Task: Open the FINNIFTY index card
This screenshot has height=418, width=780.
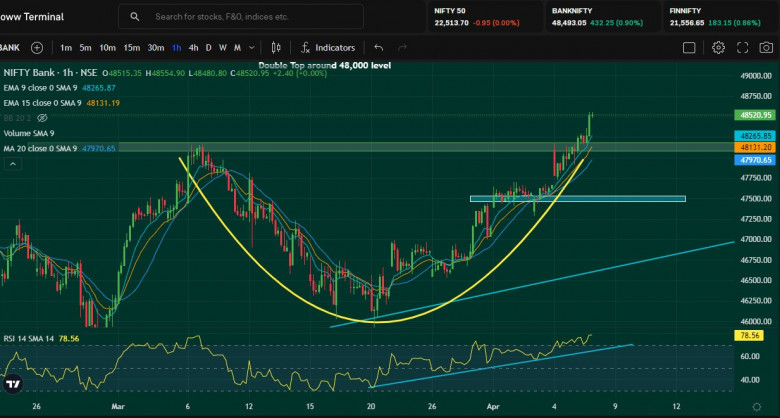Action: pyautogui.click(x=721, y=17)
